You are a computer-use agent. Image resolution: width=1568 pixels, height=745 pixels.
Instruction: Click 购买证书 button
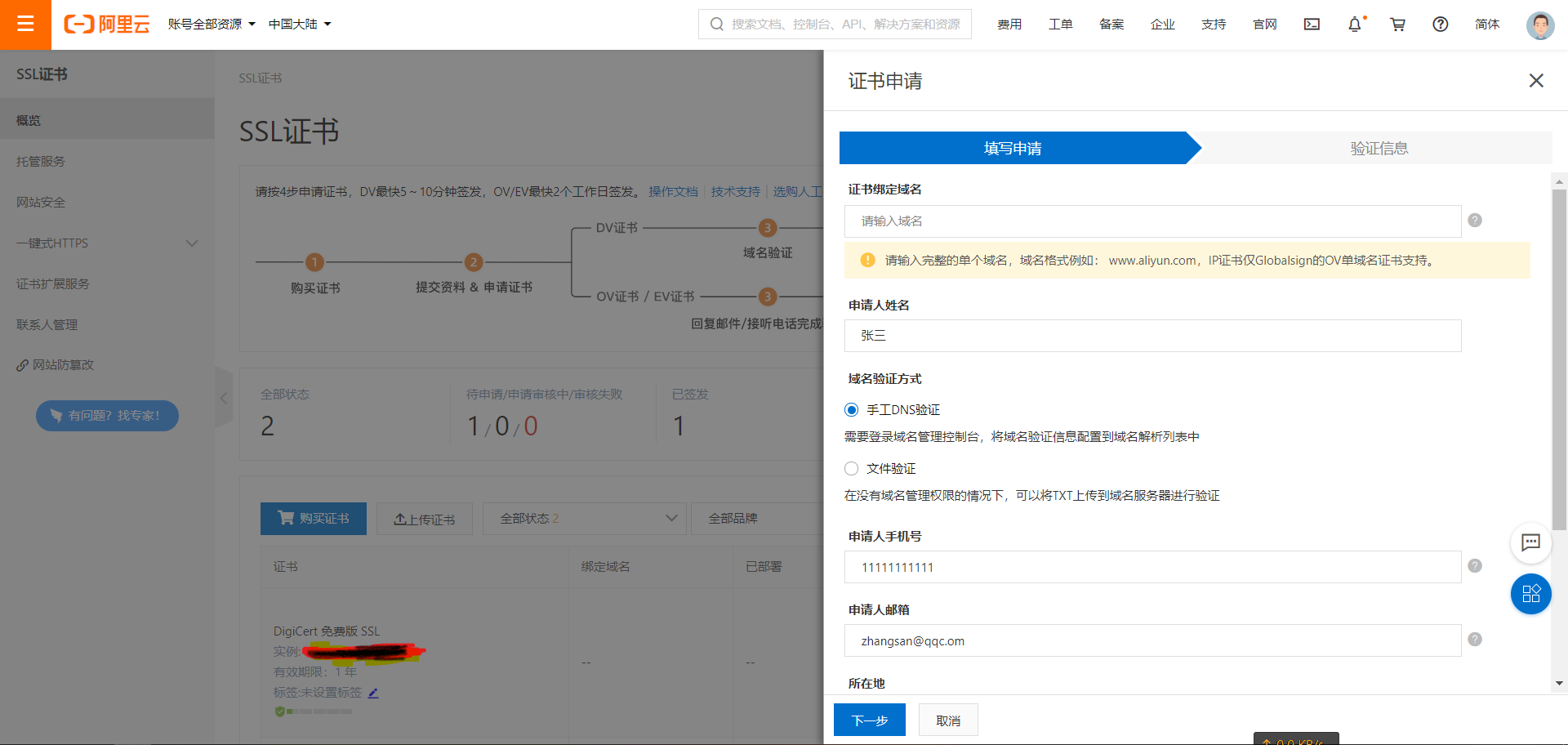(x=314, y=519)
